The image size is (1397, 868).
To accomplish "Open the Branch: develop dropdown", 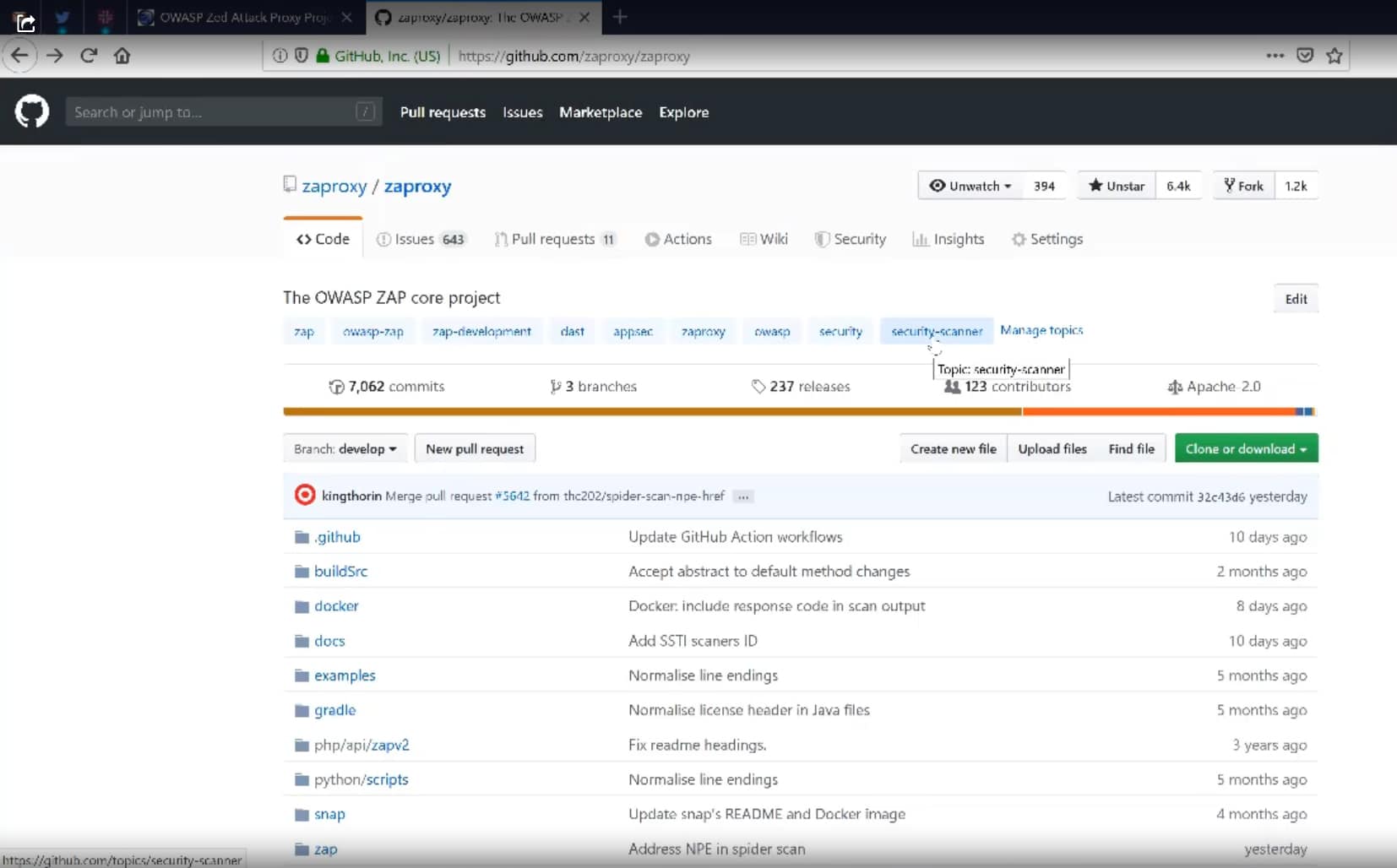I will (x=345, y=448).
